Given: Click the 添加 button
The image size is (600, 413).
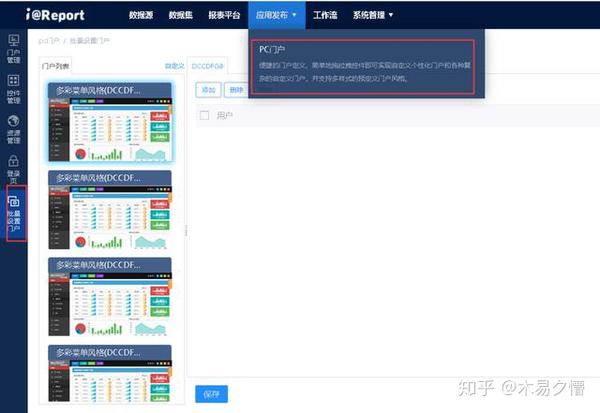Looking at the screenshot, I should pos(208,90).
